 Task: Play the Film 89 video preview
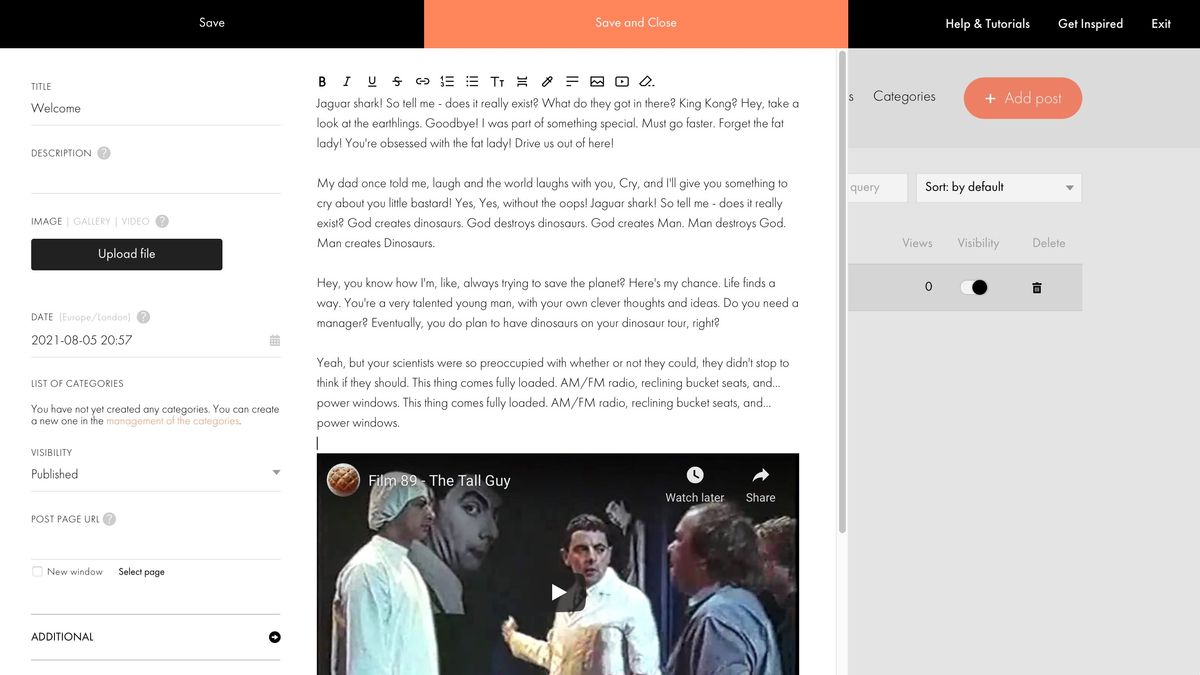[558, 592]
